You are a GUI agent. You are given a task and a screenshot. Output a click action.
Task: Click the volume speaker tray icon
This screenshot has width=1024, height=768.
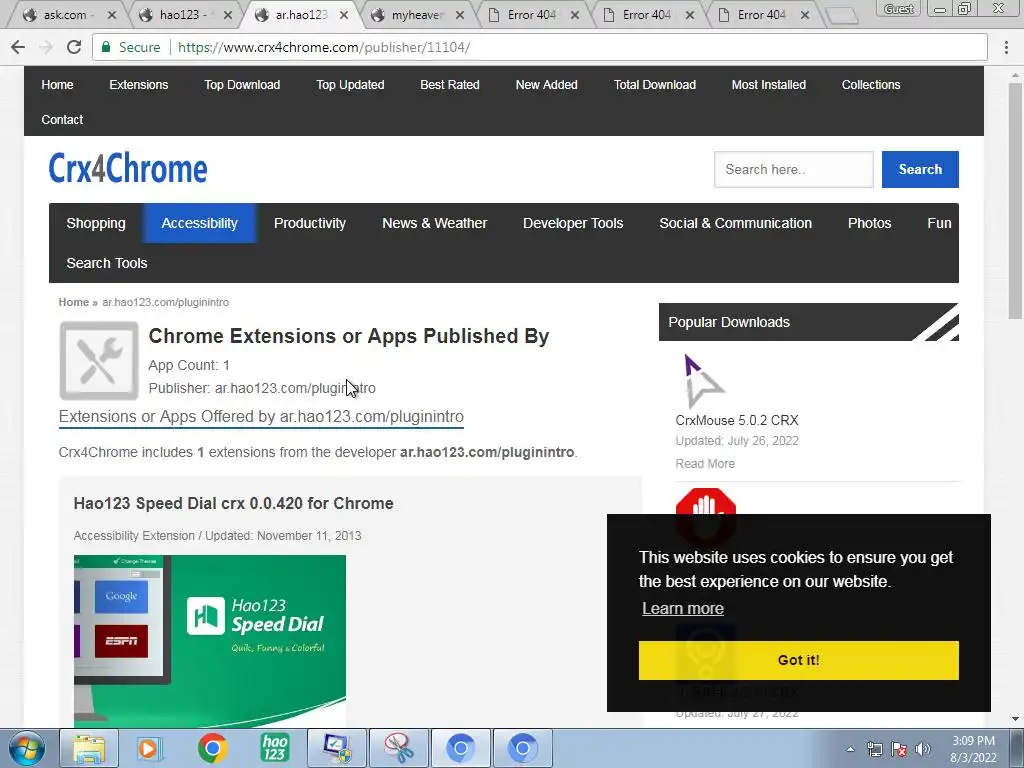click(x=922, y=749)
